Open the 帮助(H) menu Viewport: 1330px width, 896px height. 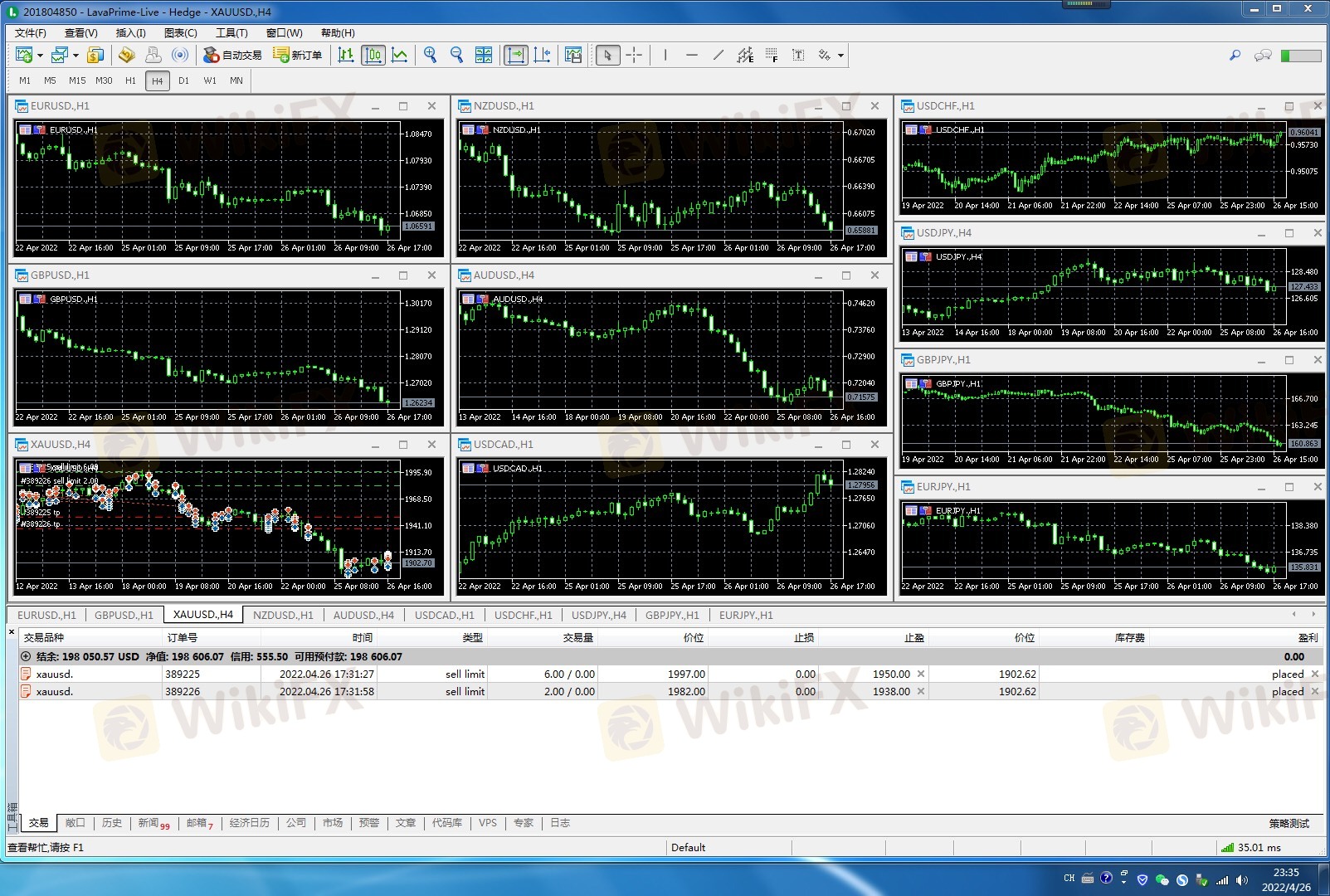338,33
